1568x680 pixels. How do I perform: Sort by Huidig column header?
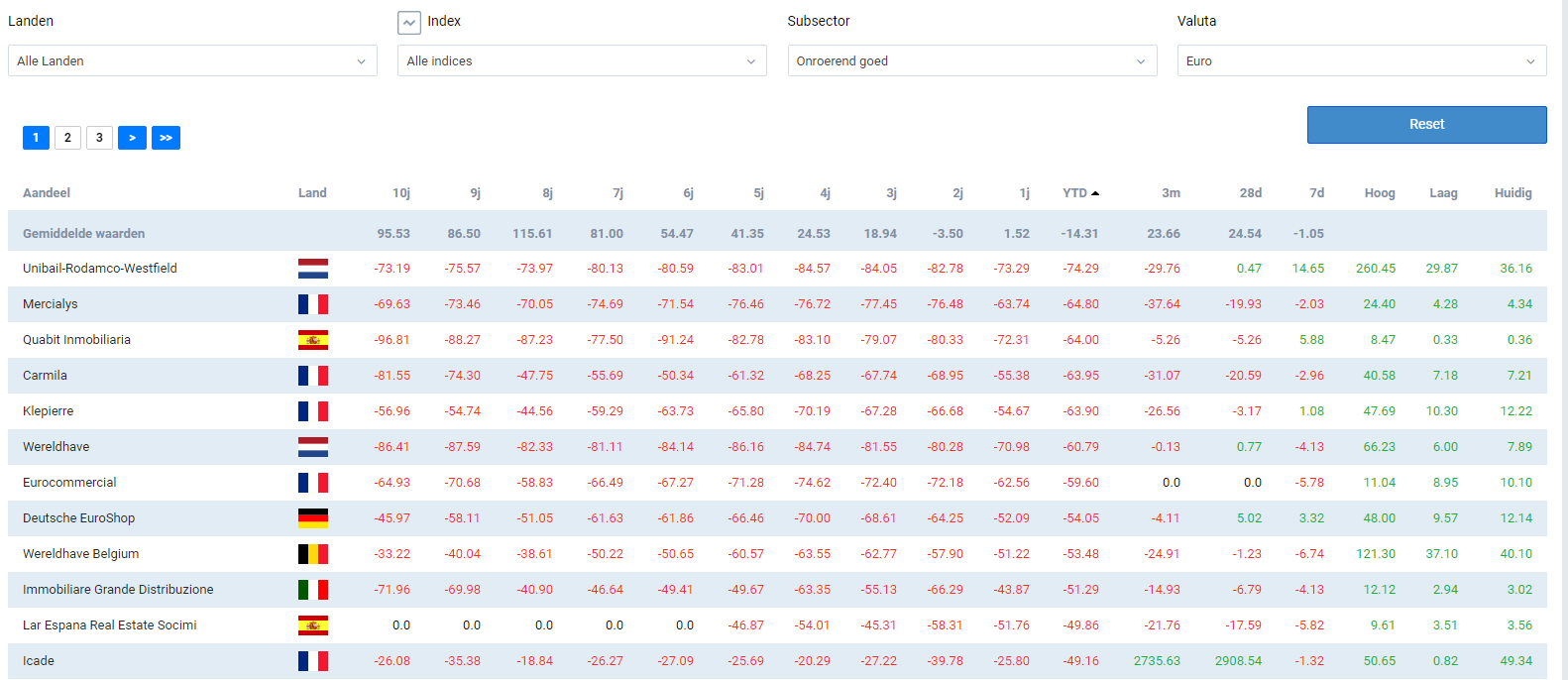pos(1513,193)
